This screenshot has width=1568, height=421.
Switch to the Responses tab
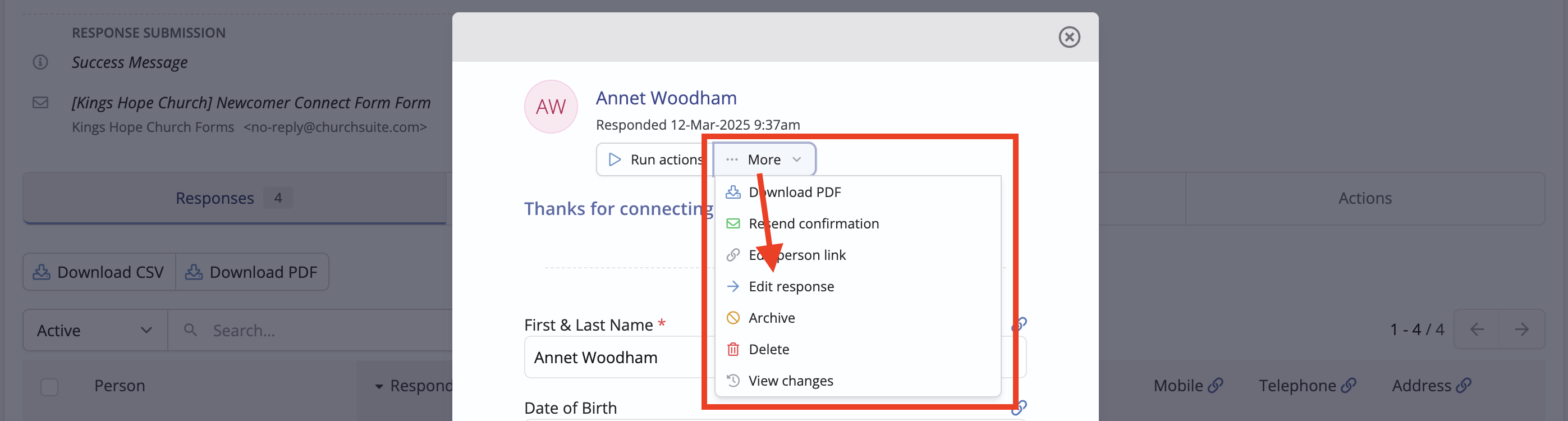pos(235,199)
